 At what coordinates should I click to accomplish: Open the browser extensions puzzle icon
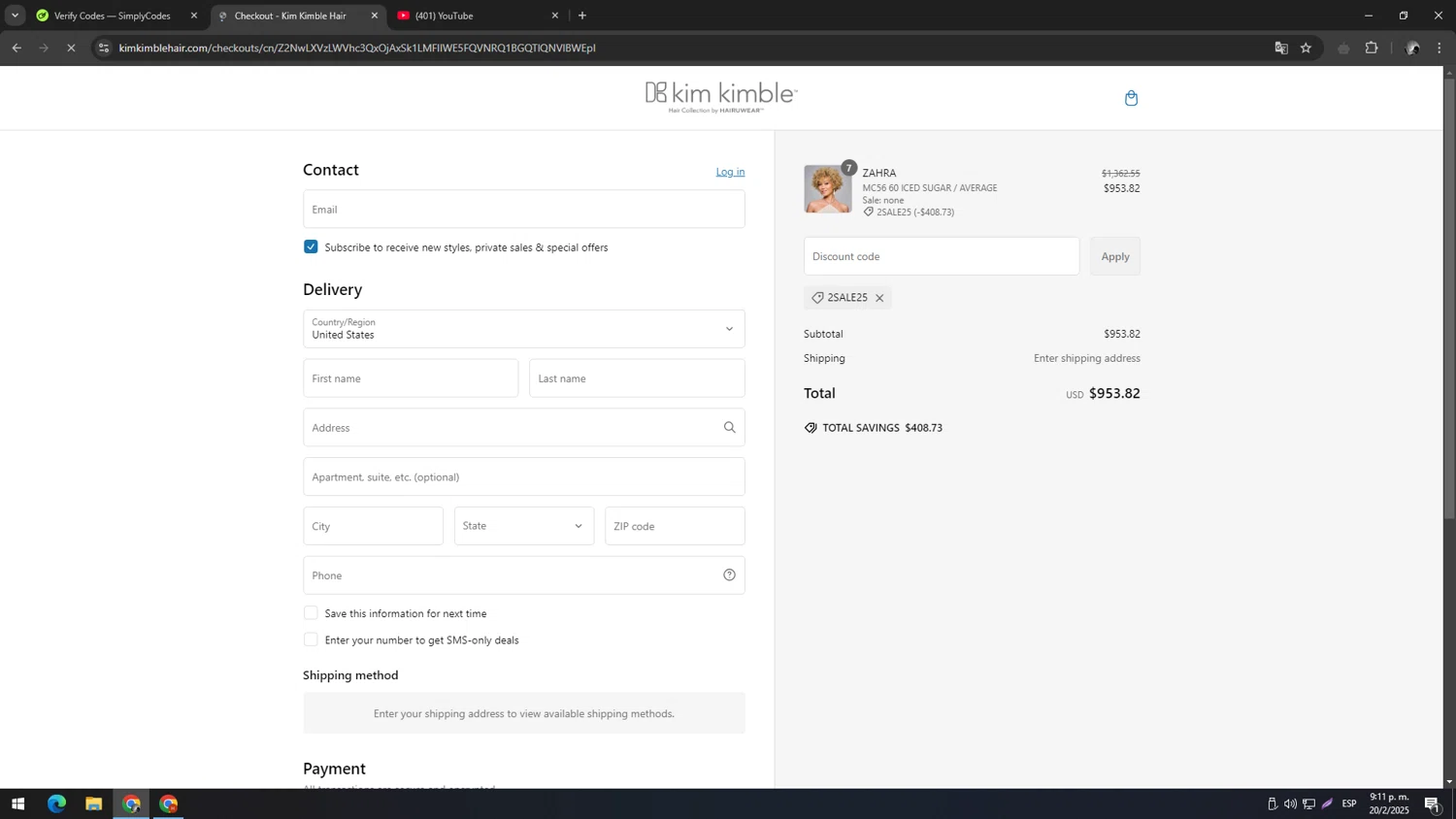coord(1372,48)
